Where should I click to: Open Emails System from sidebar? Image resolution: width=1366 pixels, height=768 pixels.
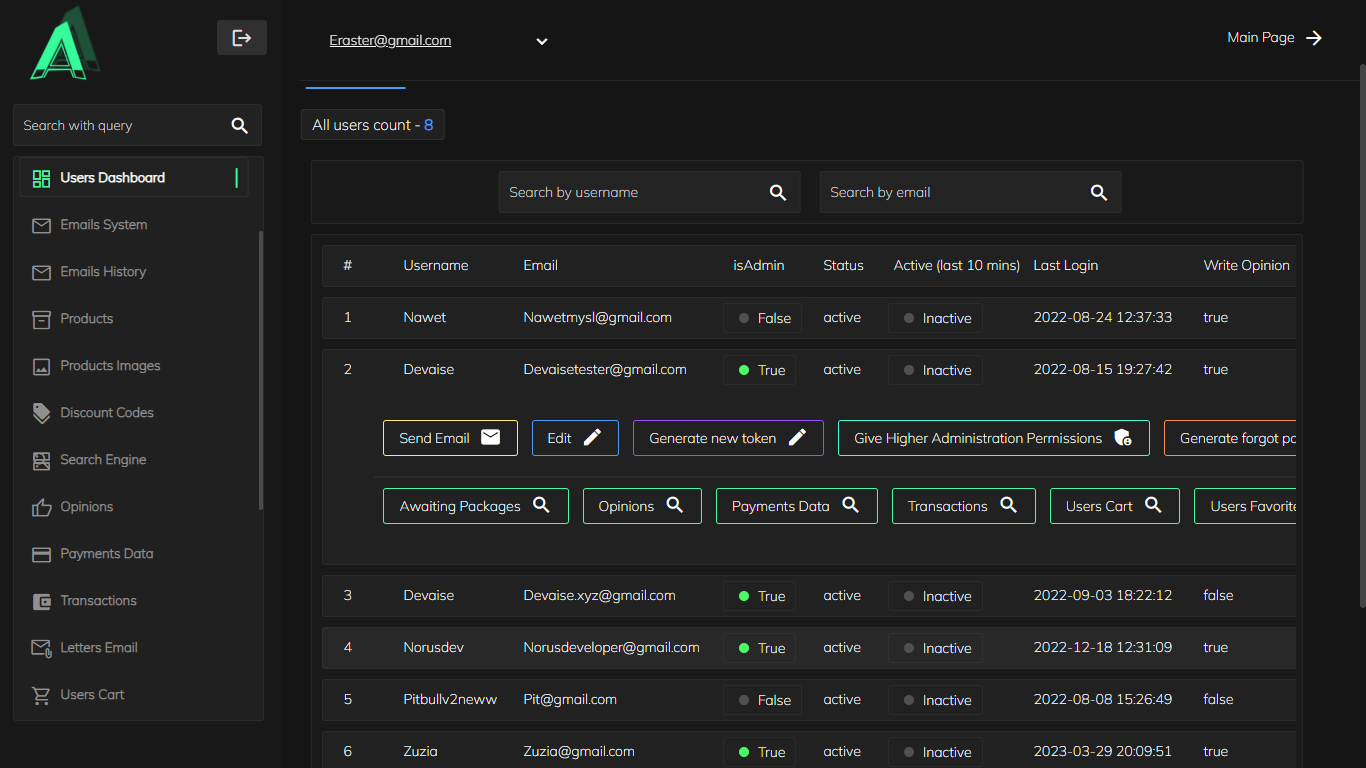103,225
